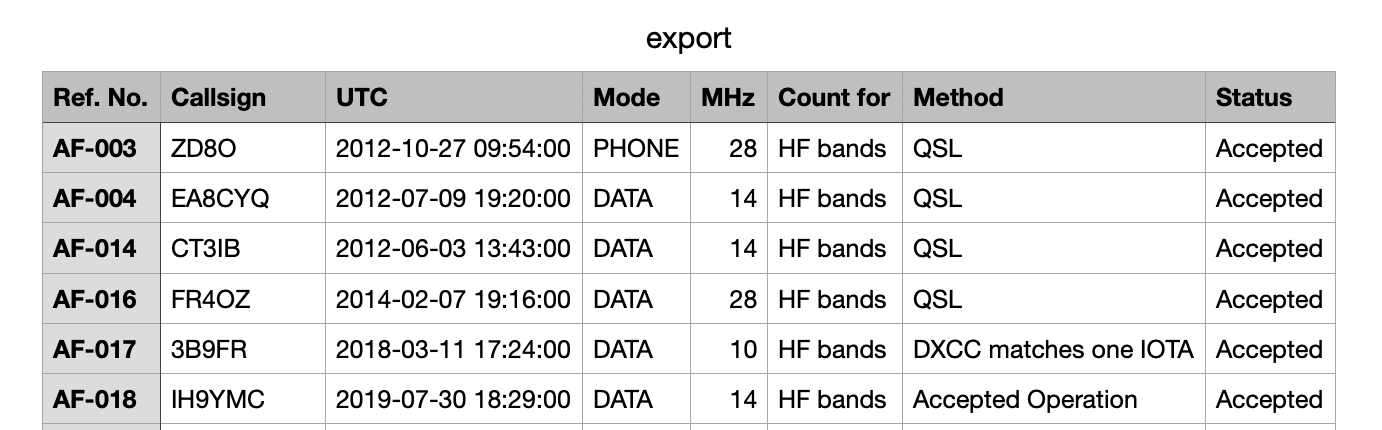Click the "DXCC matches one IOTA" cell
1382x430 pixels.
click(x=1053, y=350)
